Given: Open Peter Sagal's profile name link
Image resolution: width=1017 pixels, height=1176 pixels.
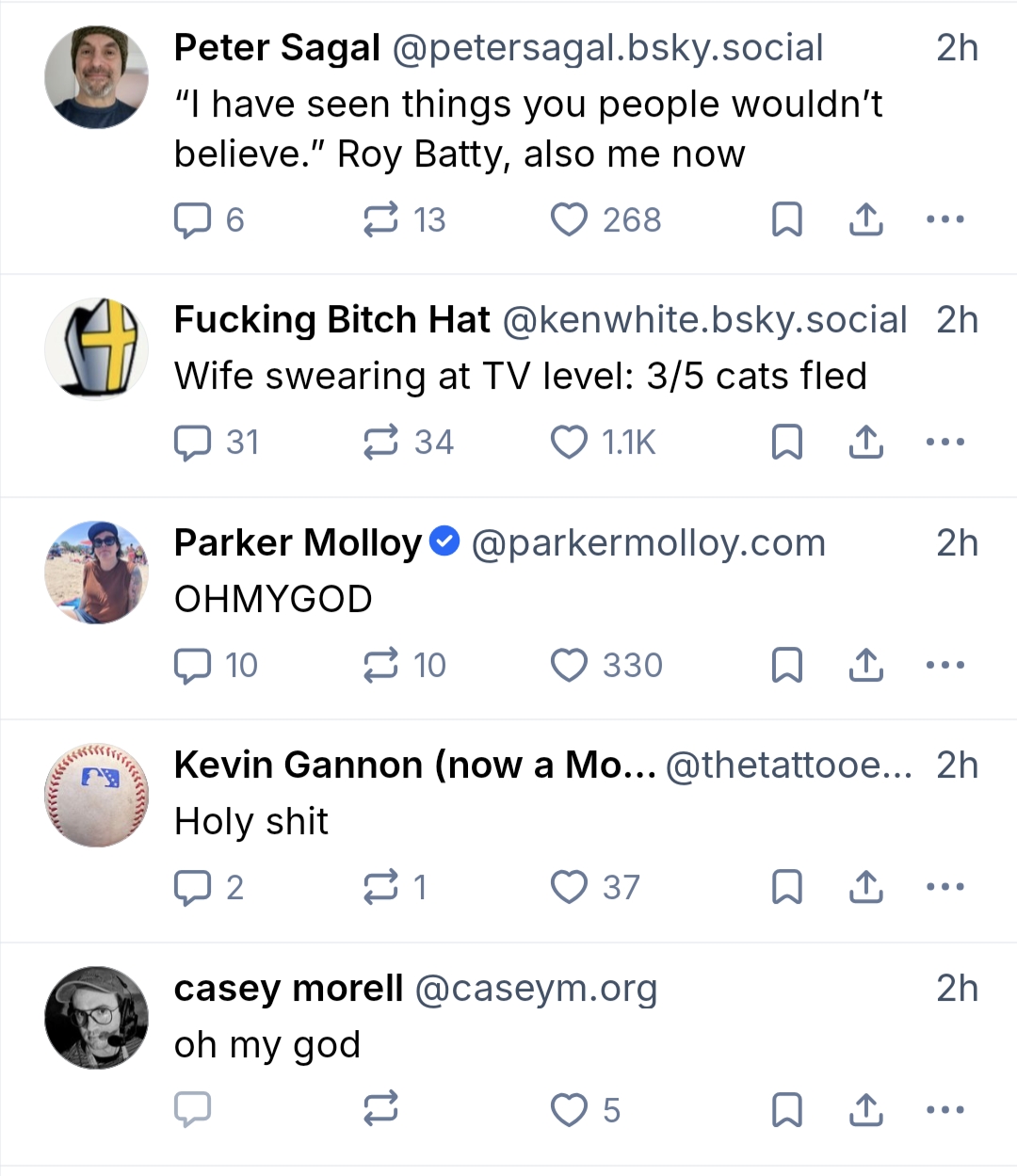Looking at the screenshot, I should 277,48.
